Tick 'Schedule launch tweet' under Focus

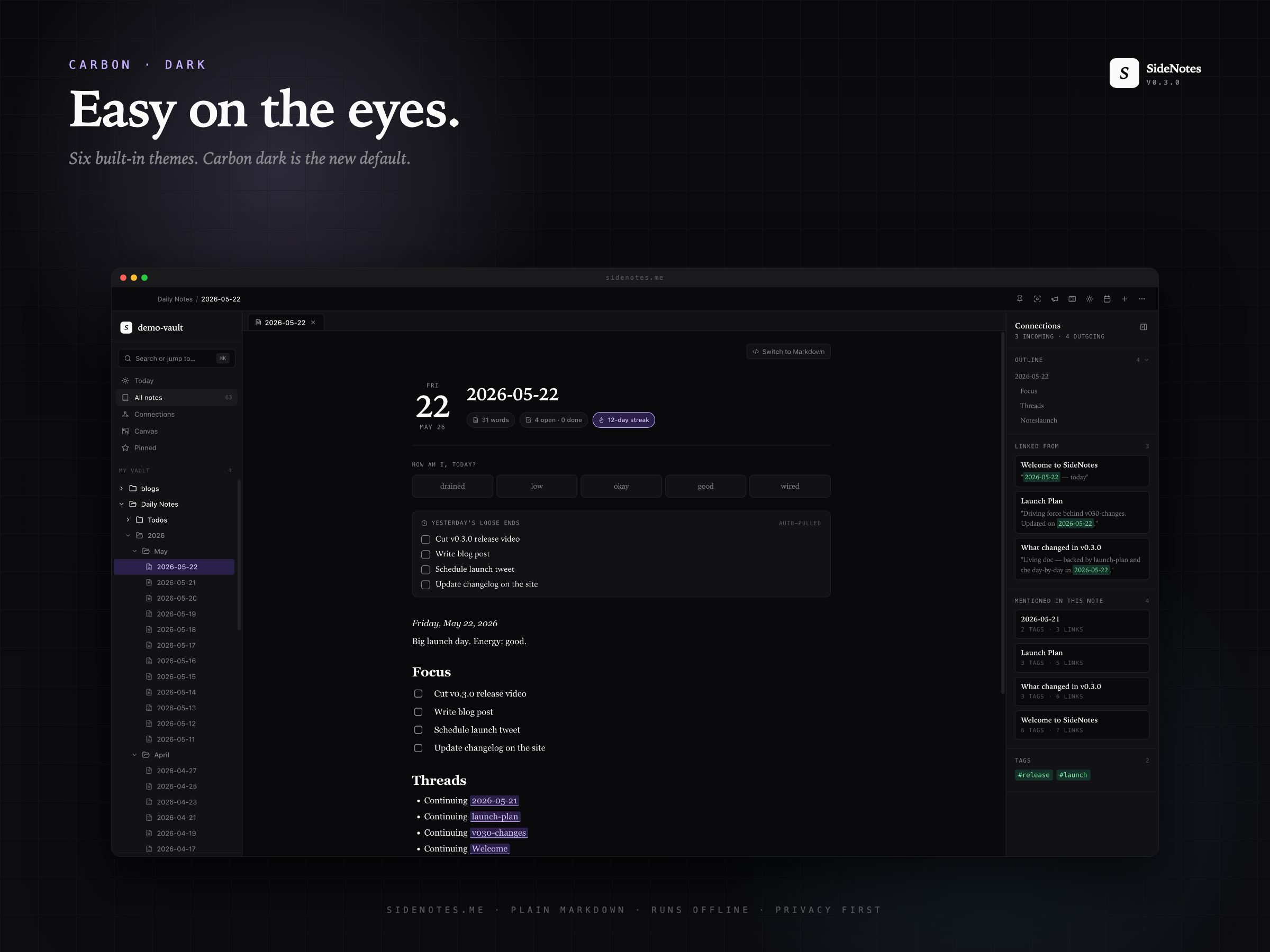coord(418,730)
